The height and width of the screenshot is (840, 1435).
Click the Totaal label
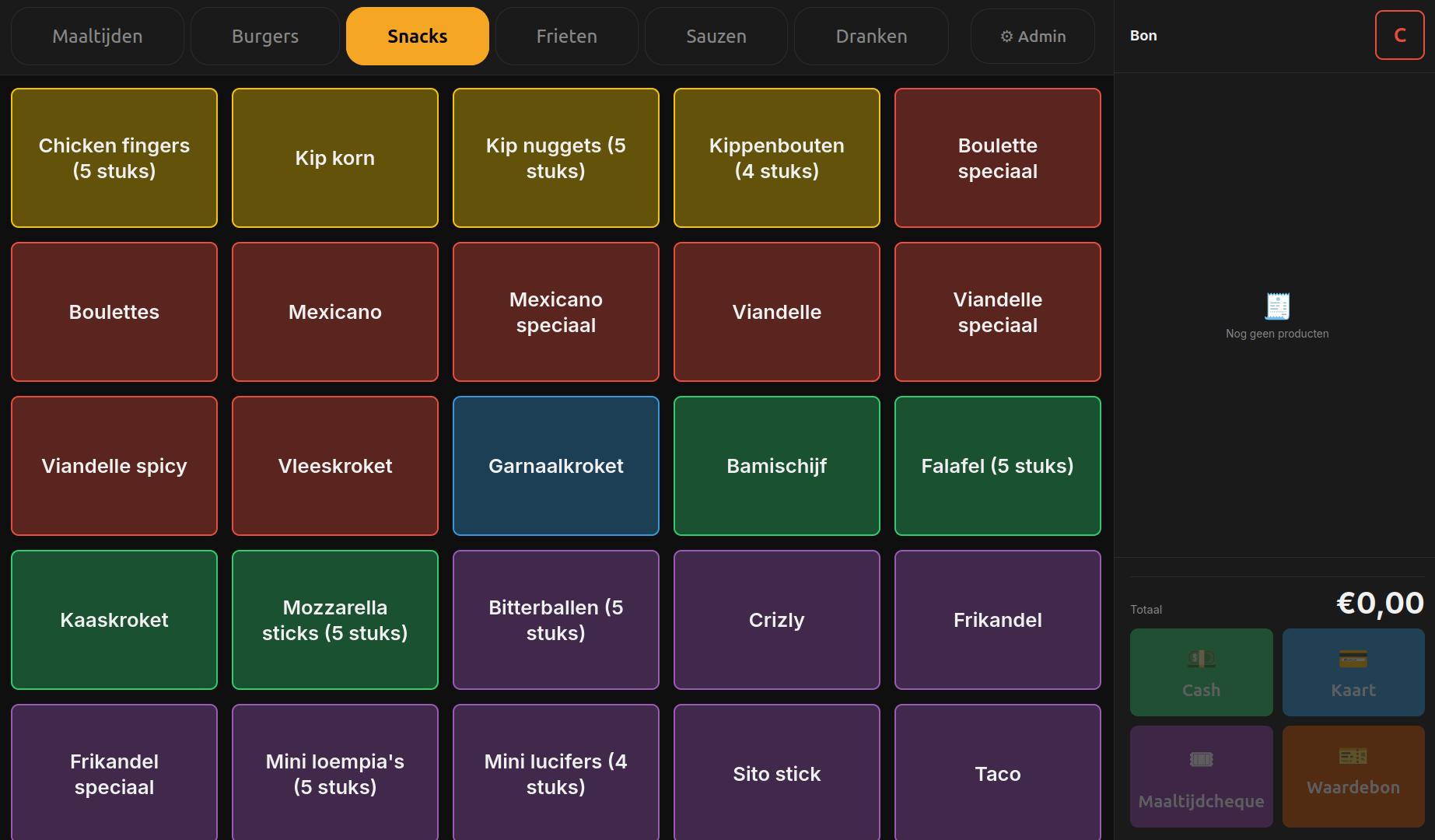coord(1146,610)
